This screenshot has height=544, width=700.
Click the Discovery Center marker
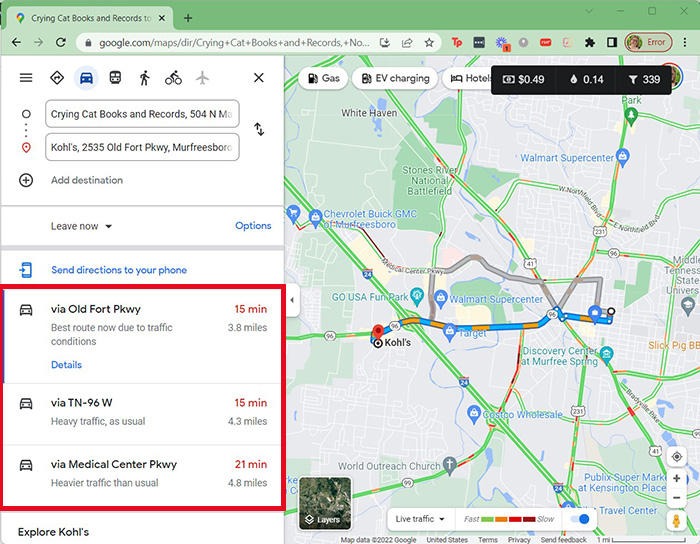(x=606, y=354)
